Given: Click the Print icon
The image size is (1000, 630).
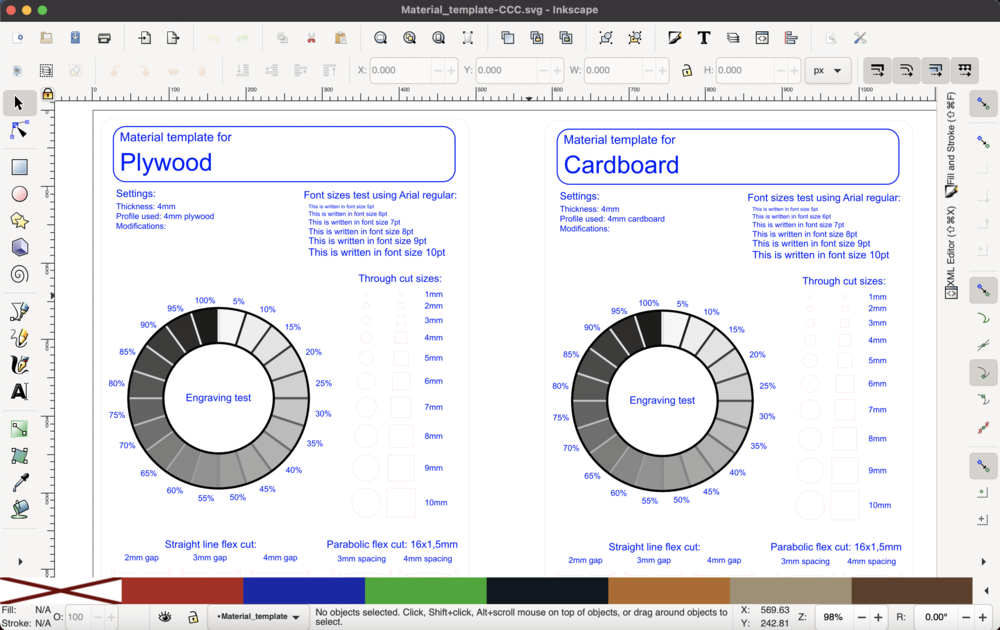Looking at the screenshot, I should pos(105,38).
